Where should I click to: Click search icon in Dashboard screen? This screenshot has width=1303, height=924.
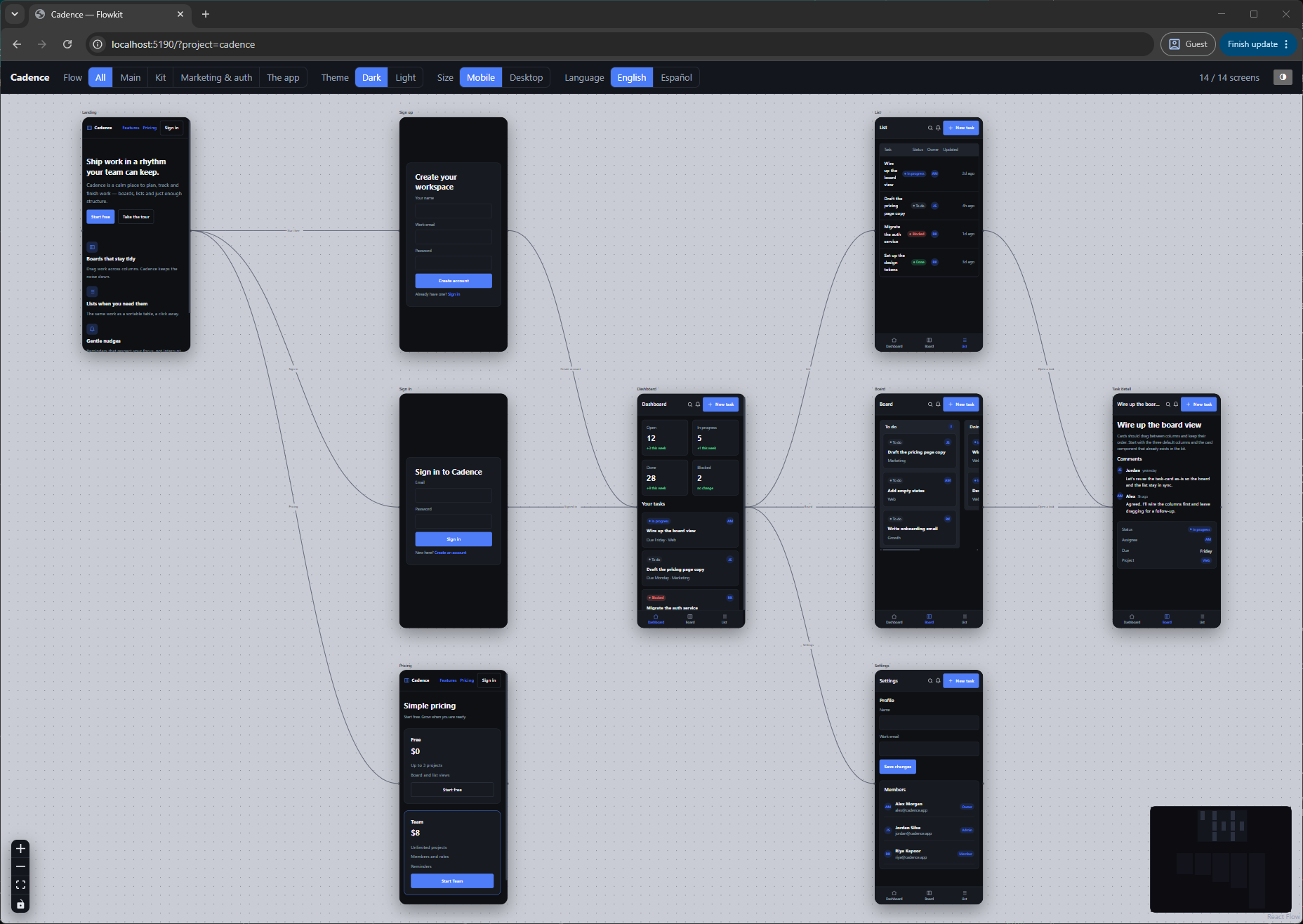tap(689, 404)
